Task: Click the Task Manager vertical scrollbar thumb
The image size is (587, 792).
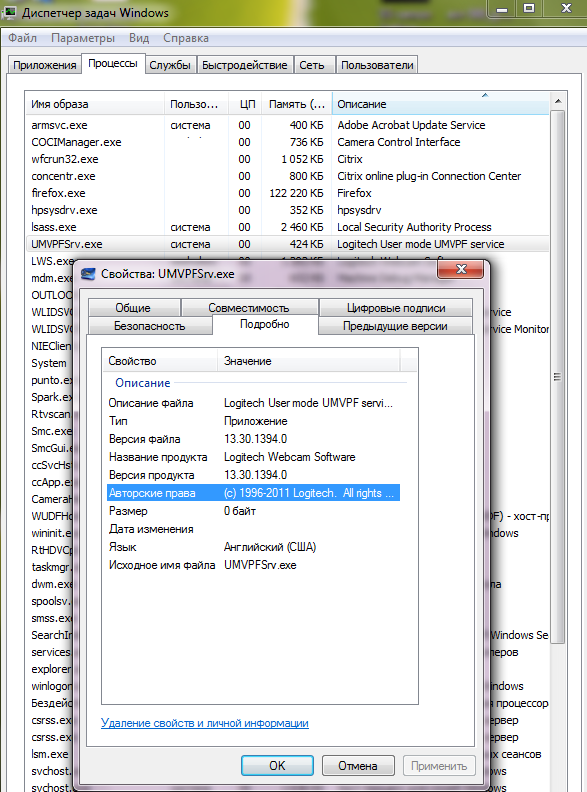Action: pyautogui.click(x=558, y=377)
